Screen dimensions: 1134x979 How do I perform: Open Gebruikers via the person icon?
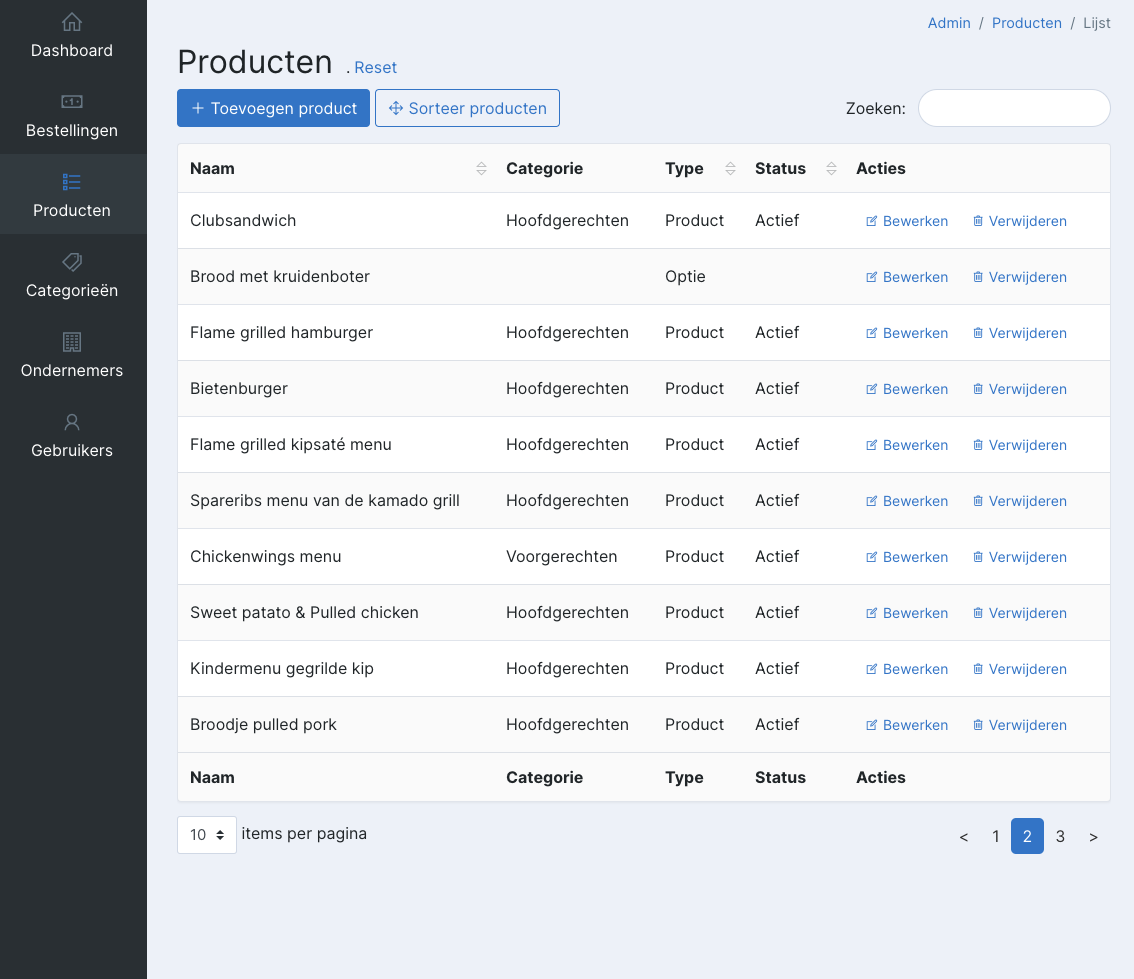tap(72, 422)
